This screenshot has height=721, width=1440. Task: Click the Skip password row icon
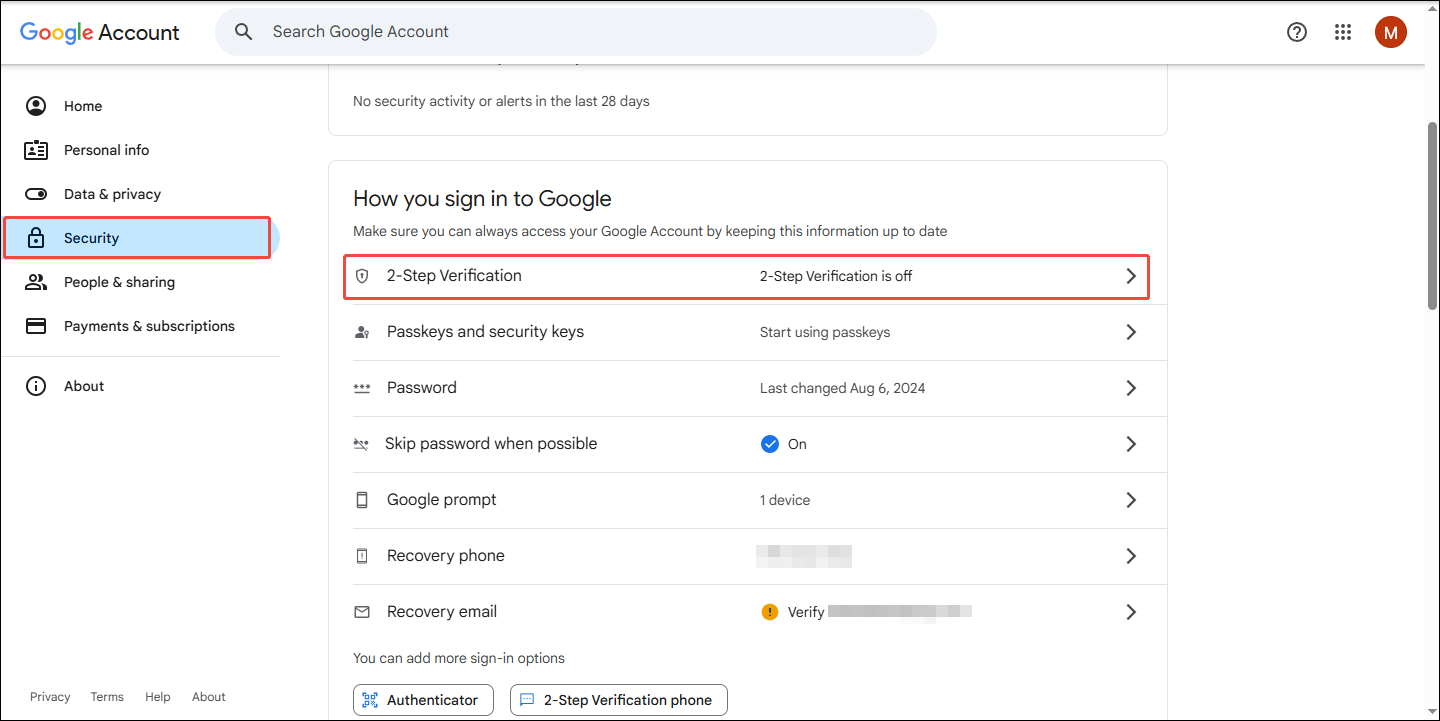[x=361, y=444]
